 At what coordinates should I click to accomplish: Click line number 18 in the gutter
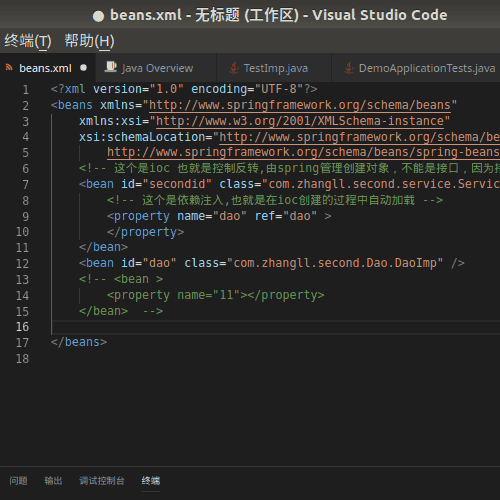click(22, 359)
